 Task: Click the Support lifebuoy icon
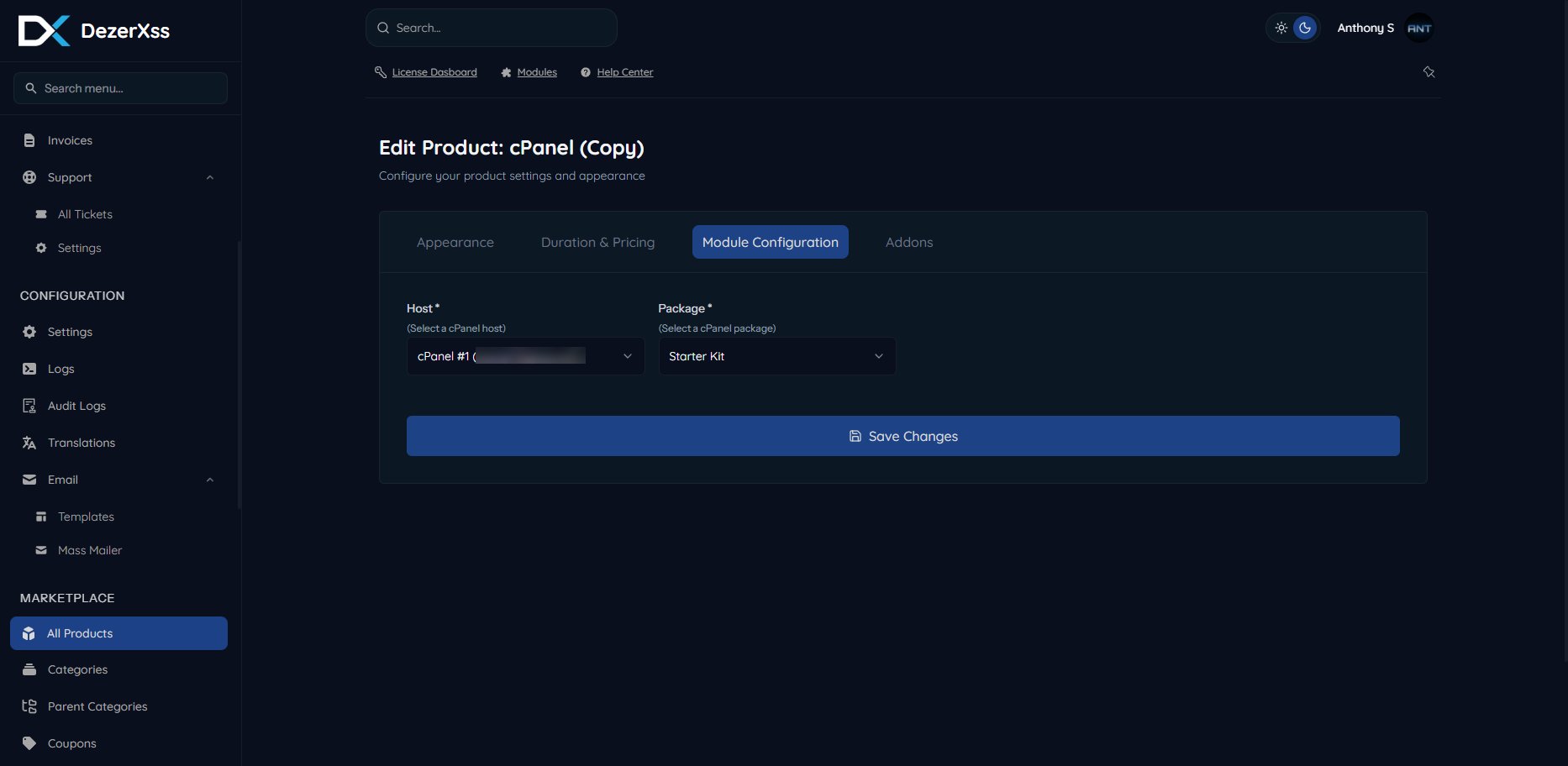[x=29, y=177]
